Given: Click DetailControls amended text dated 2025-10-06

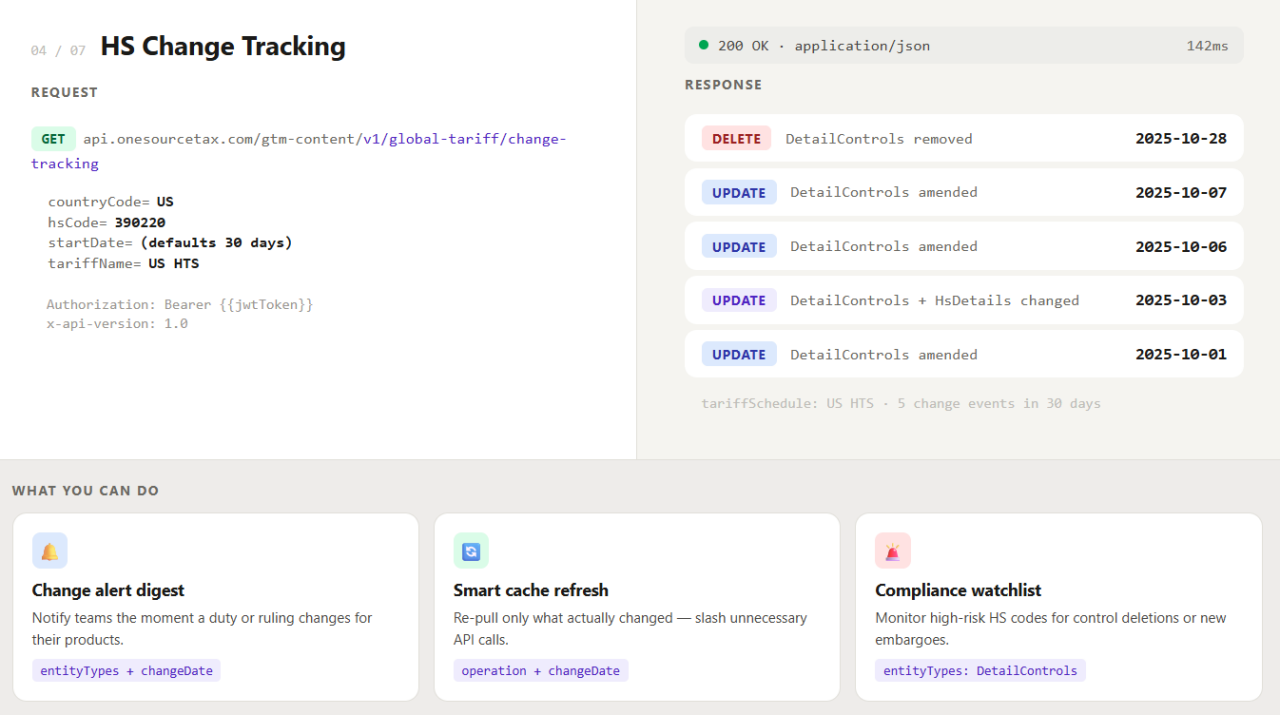Looking at the screenshot, I should click(x=884, y=247).
